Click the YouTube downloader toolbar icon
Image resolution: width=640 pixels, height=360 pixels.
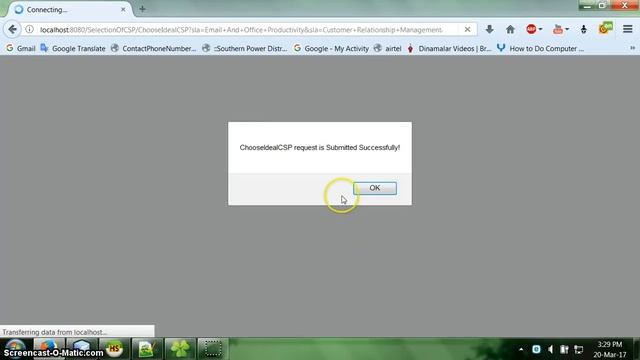[558, 29]
